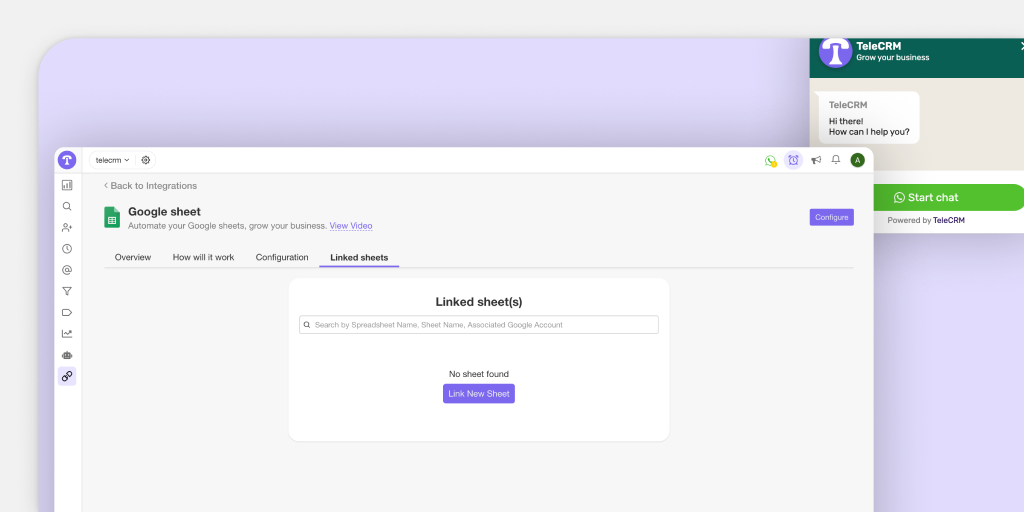Switch to How will it work tab
The width and height of the screenshot is (1024, 512).
(x=203, y=257)
